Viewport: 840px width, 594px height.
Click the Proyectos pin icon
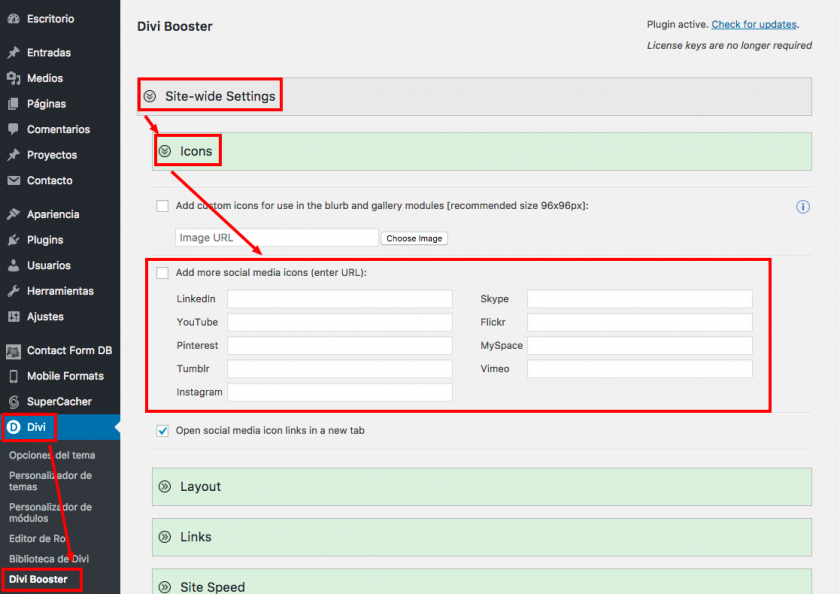click(13, 155)
